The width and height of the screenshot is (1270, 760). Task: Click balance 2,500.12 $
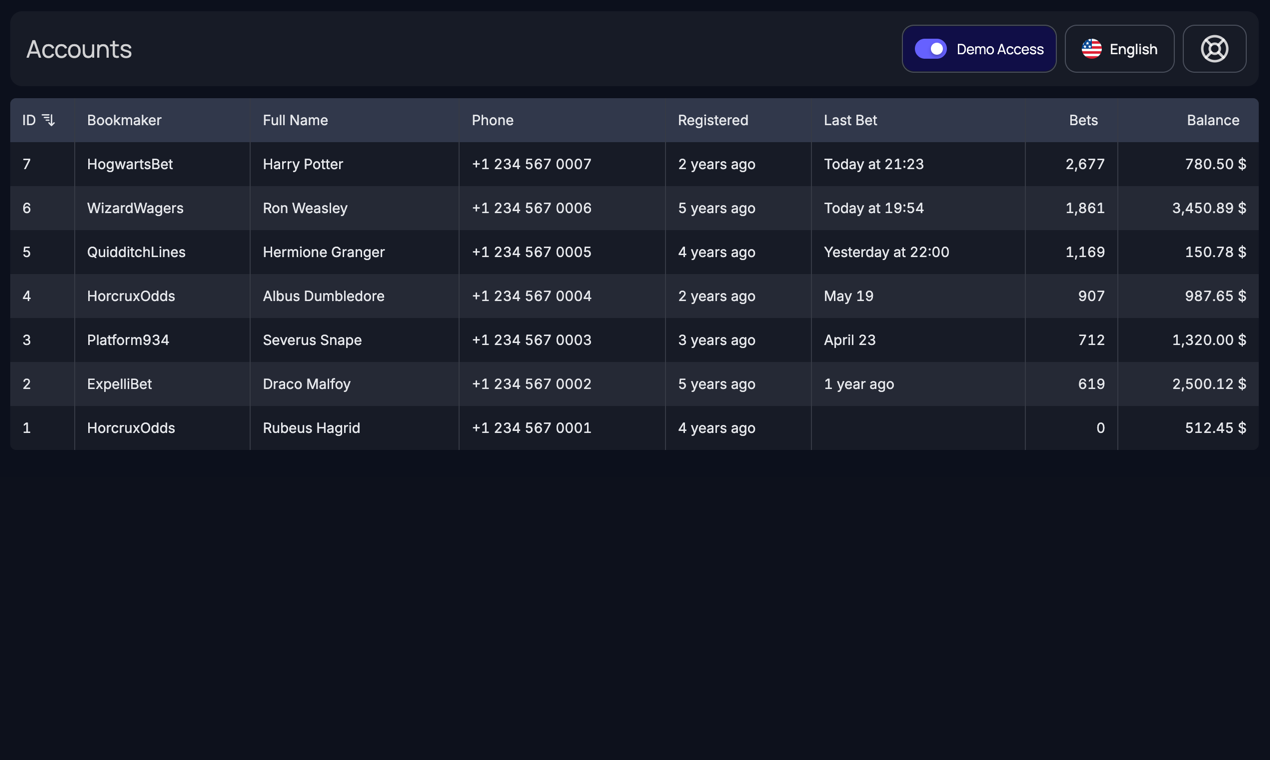(1209, 384)
